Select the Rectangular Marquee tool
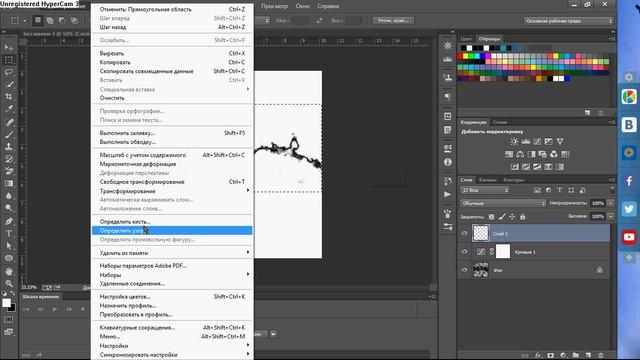 [x=9, y=60]
